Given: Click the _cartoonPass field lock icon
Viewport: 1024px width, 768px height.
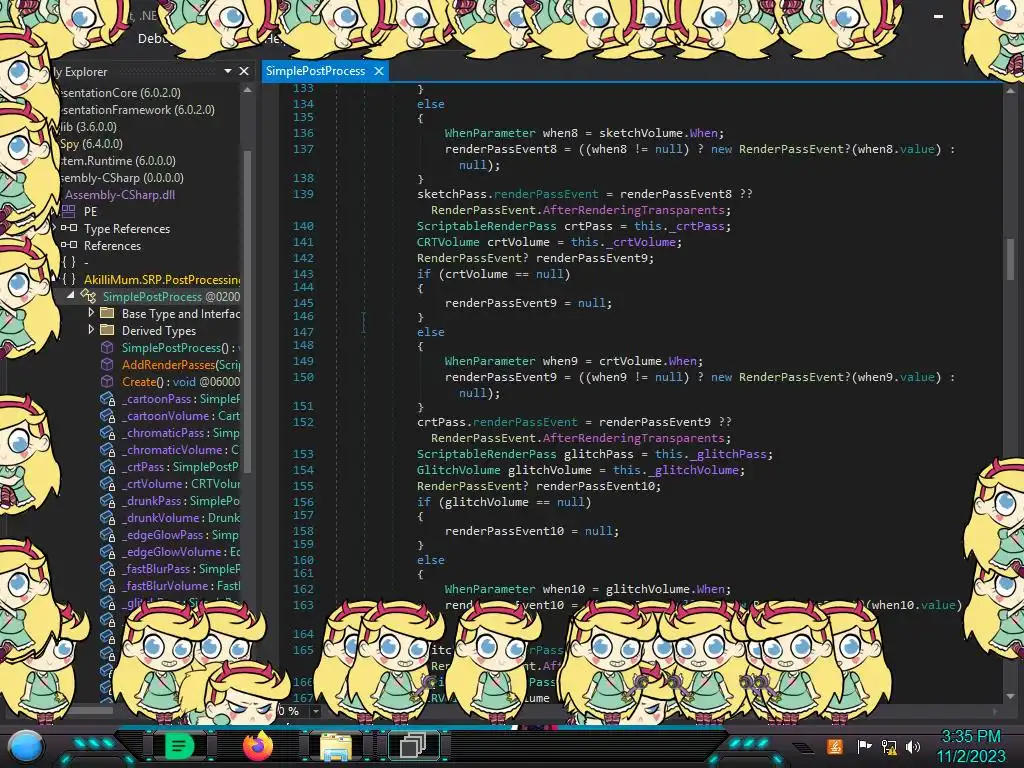Looking at the screenshot, I should point(107,398).
